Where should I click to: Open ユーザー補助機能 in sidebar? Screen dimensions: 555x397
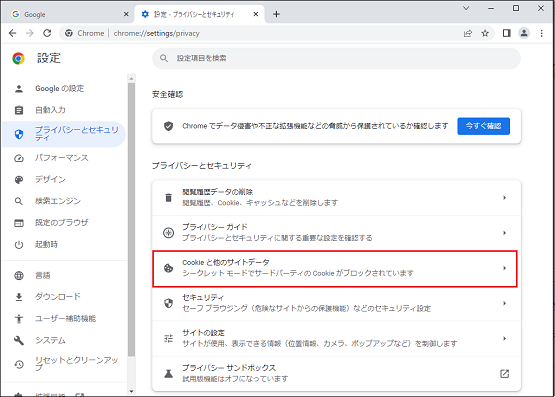[x=64, y=318]
